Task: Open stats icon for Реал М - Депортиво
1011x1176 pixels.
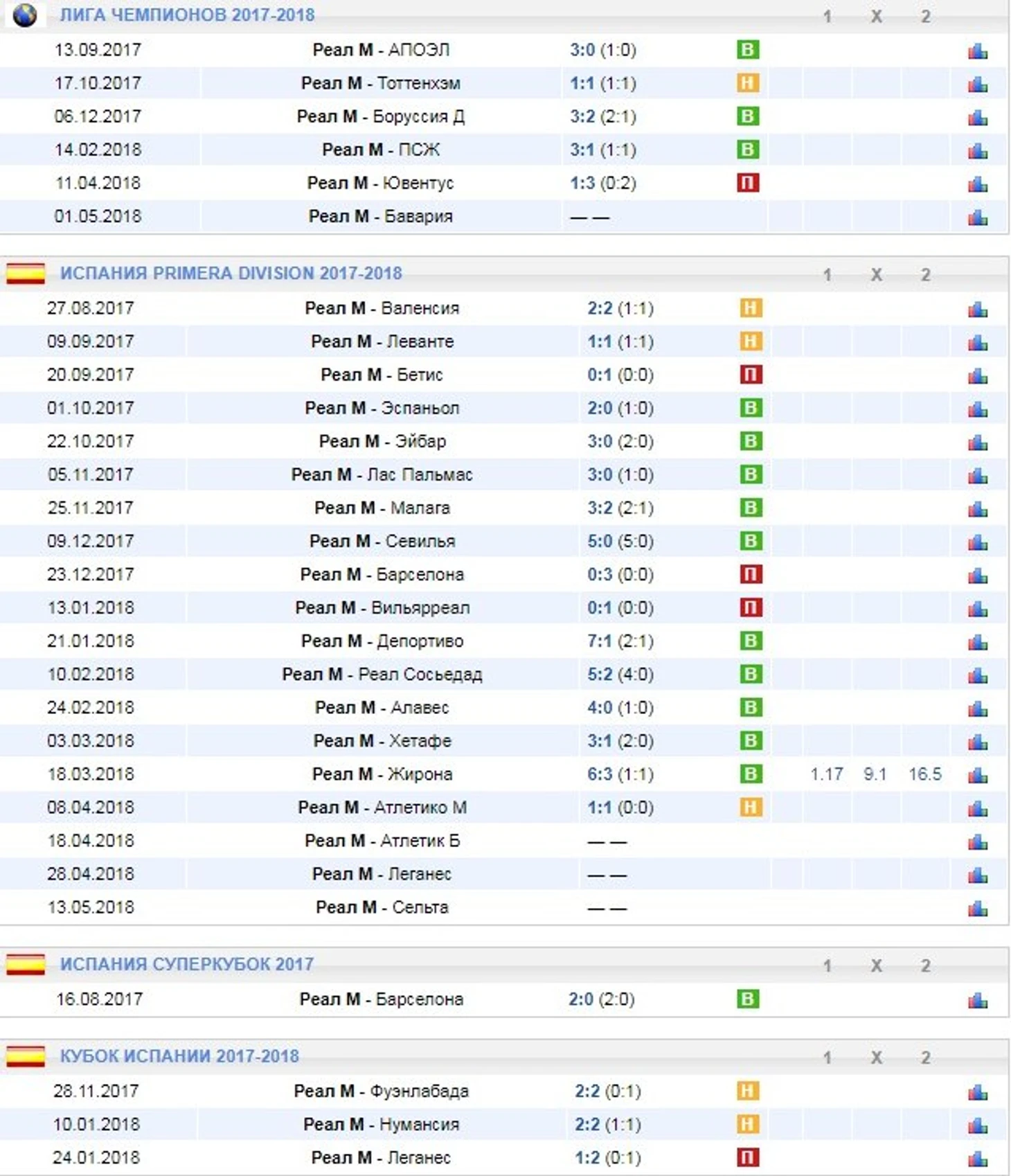Action: pos(978,641)
